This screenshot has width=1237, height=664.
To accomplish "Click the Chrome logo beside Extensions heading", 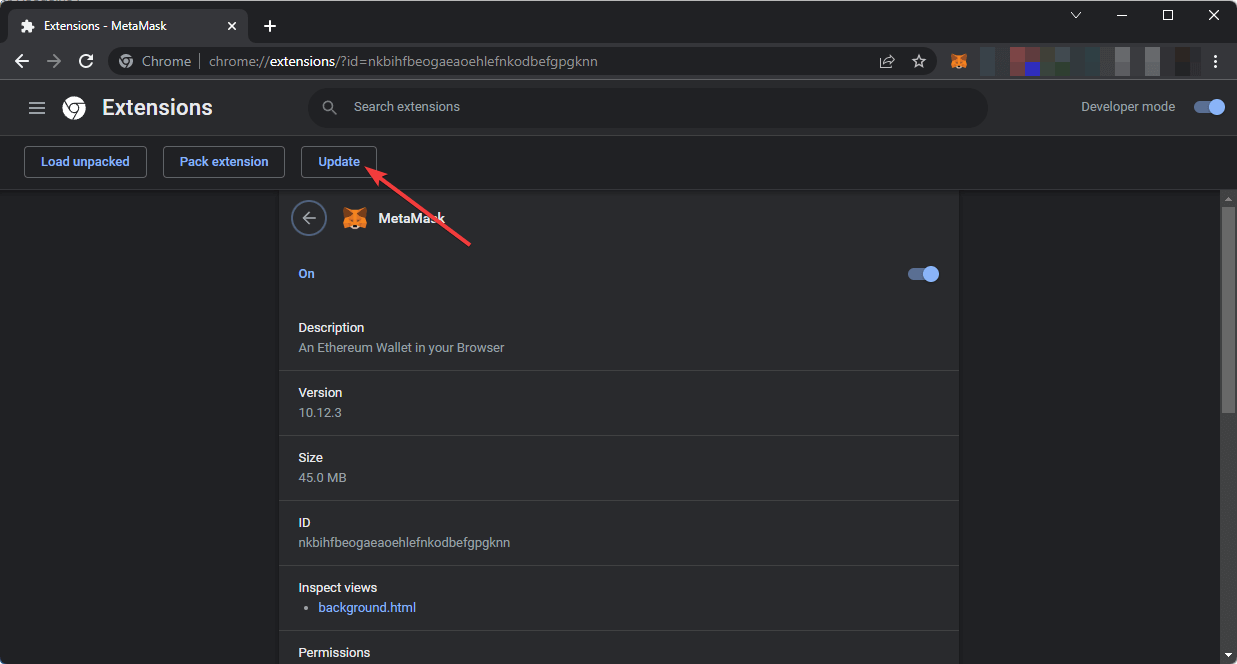I will coord(74,108).
